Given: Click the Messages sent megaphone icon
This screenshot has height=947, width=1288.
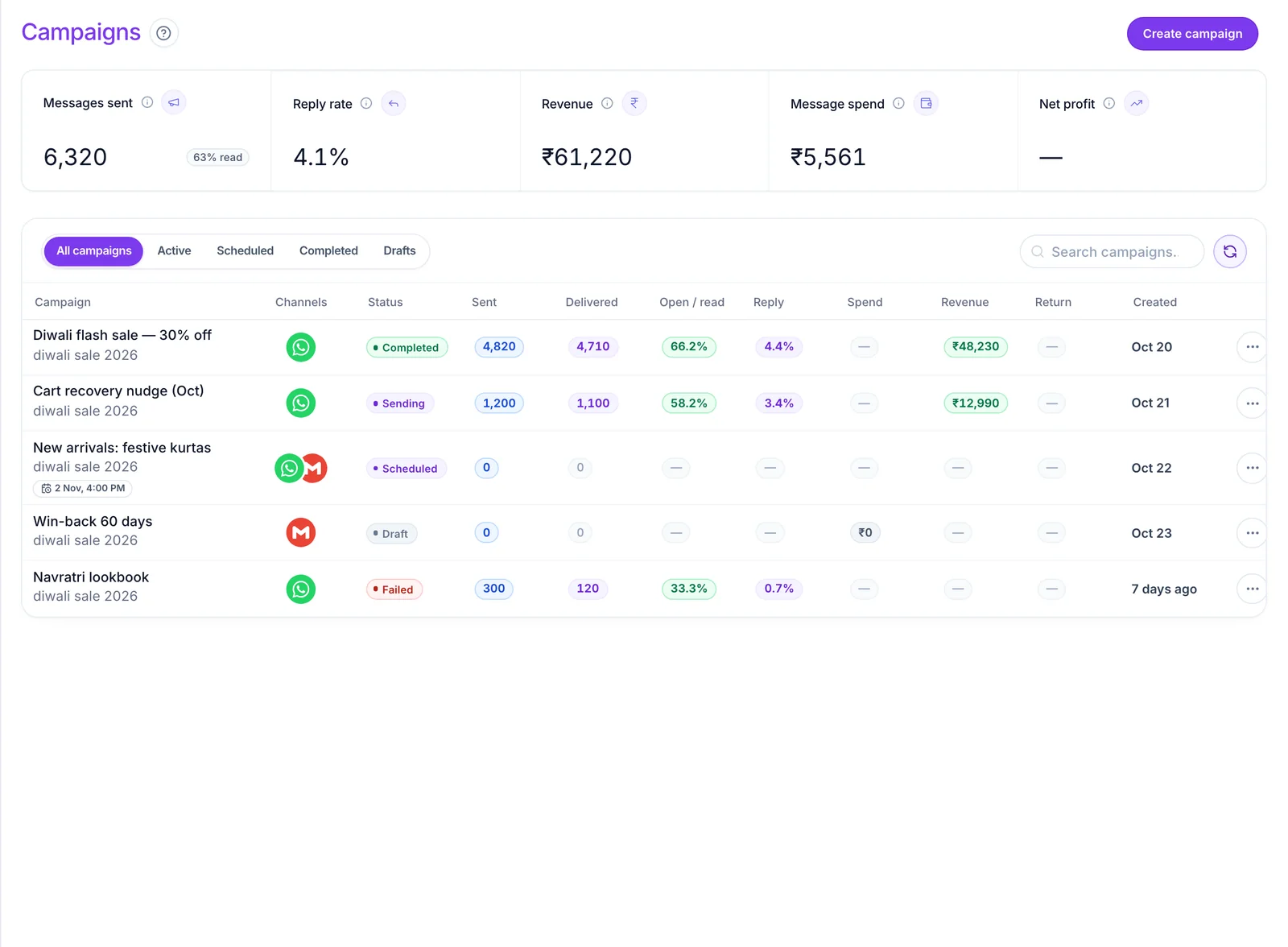Looking at the screenshot, I should (174, 102).
